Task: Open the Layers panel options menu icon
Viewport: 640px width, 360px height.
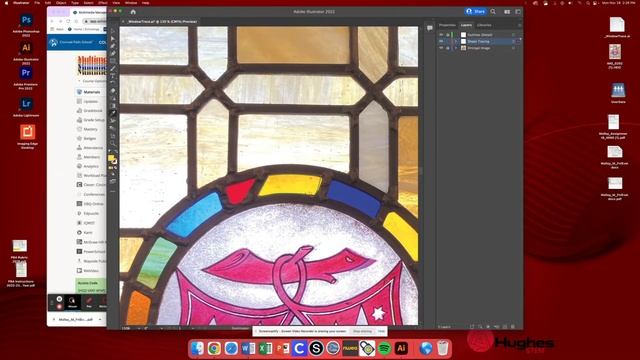Action: coord(519,25)
